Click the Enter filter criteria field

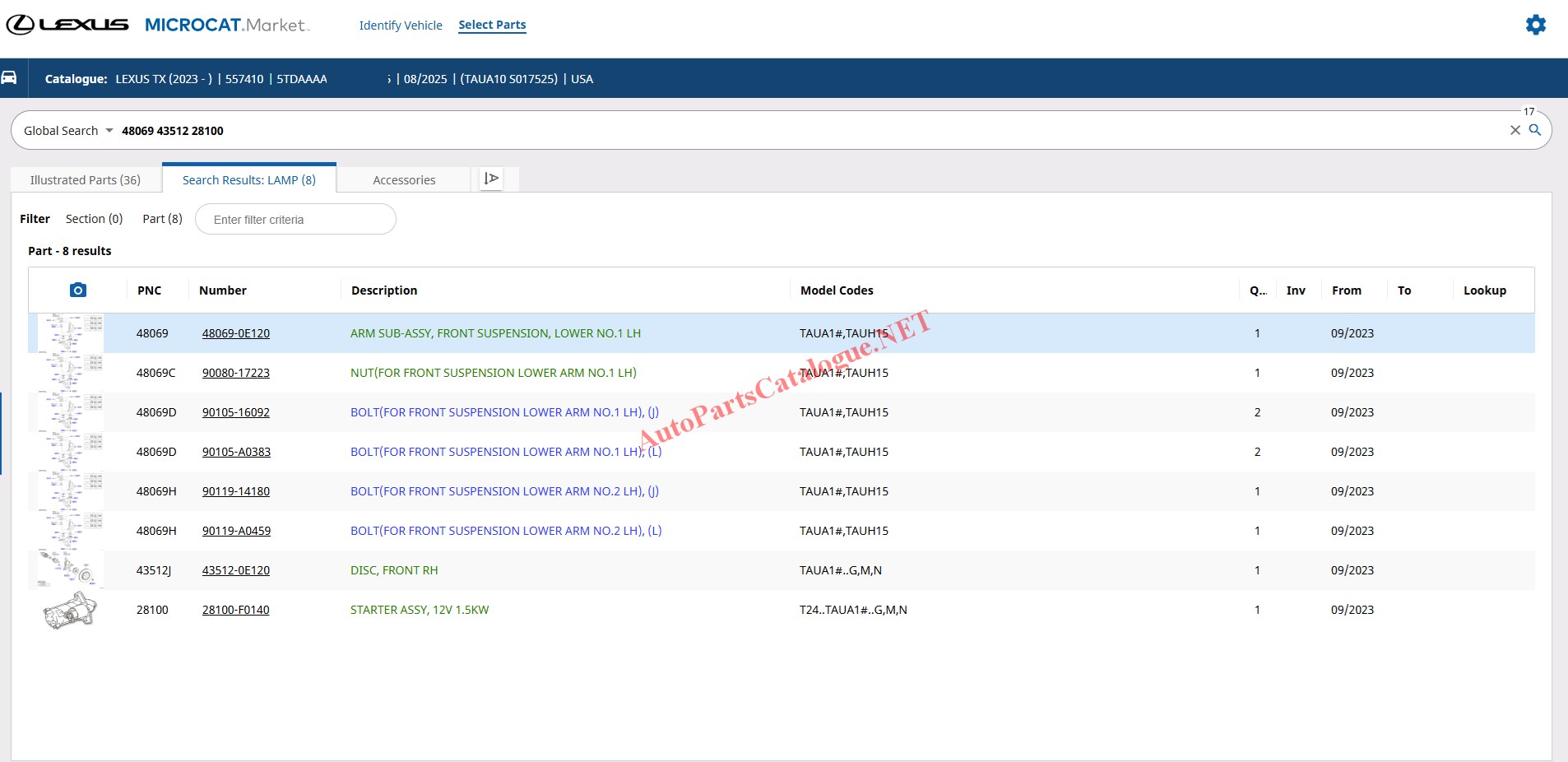coord(295,220)
